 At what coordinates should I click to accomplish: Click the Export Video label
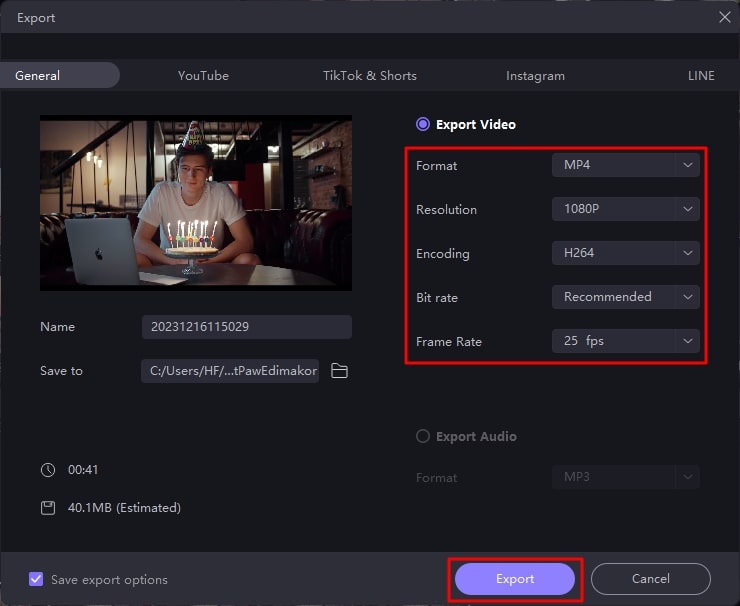tap(476, 125)
